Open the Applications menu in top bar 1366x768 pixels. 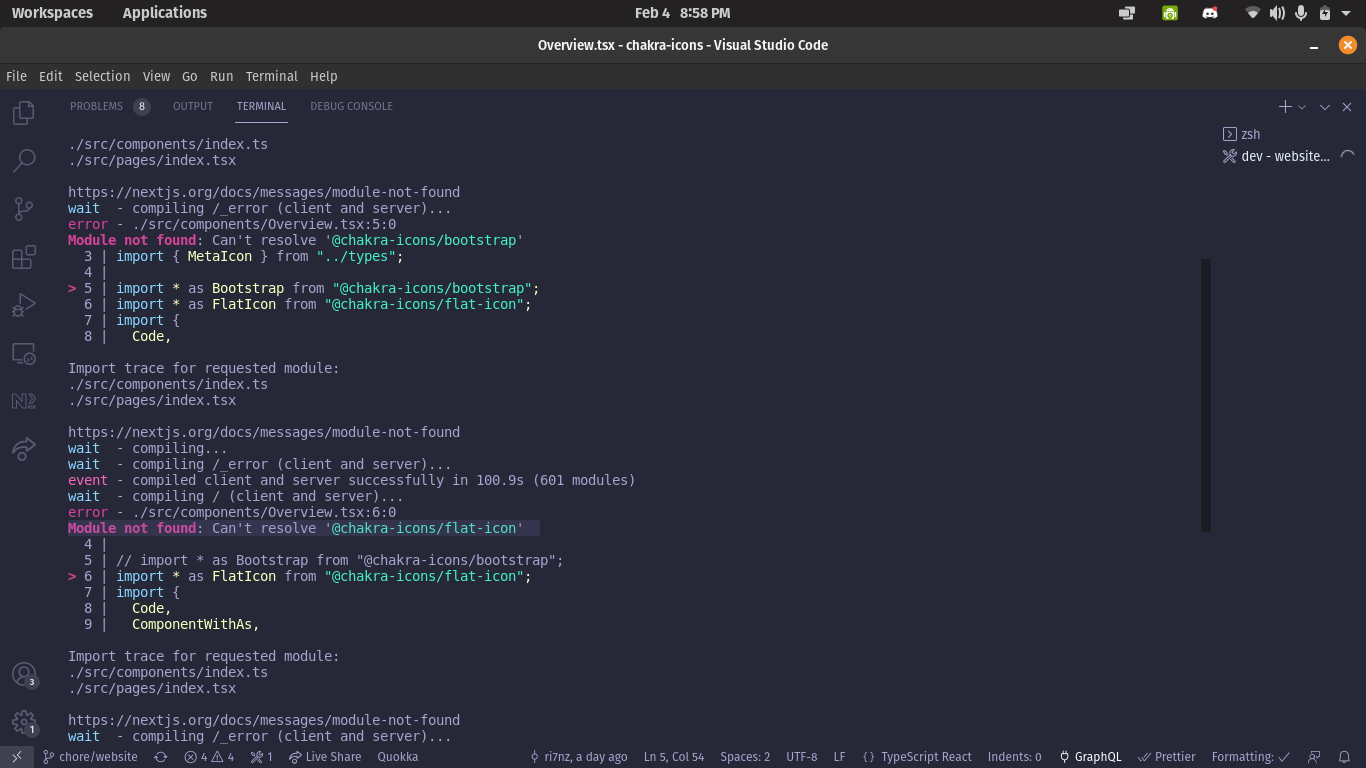point(165,13)
